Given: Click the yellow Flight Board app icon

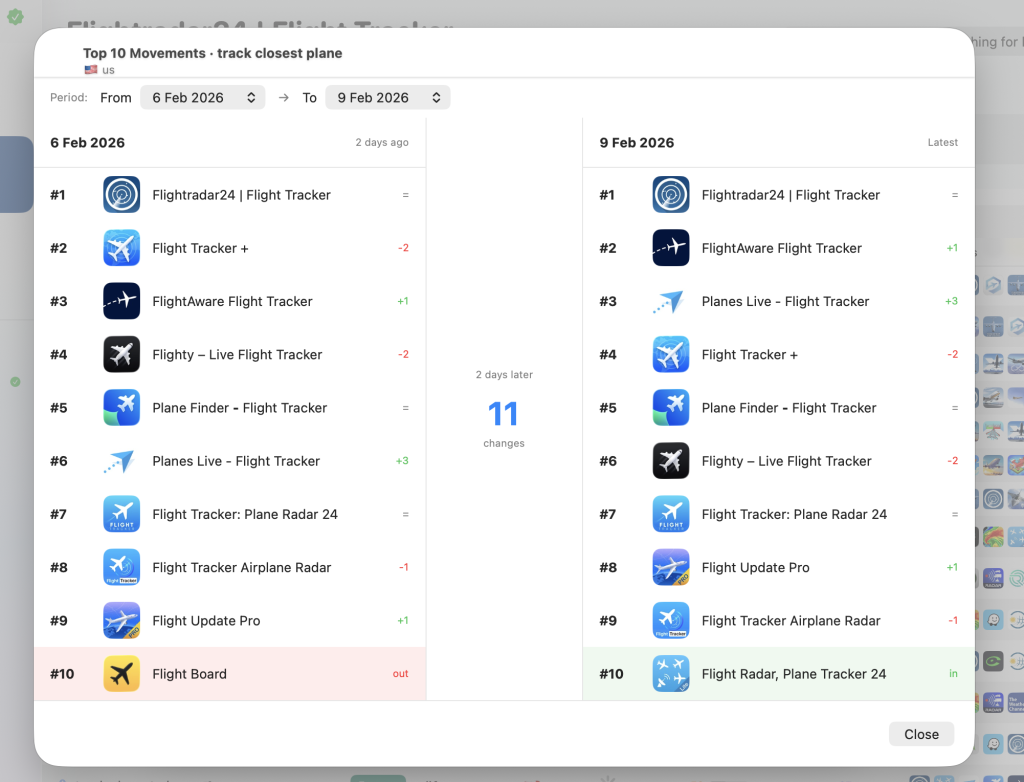Looking at the screenshot, I should (121, 674).
